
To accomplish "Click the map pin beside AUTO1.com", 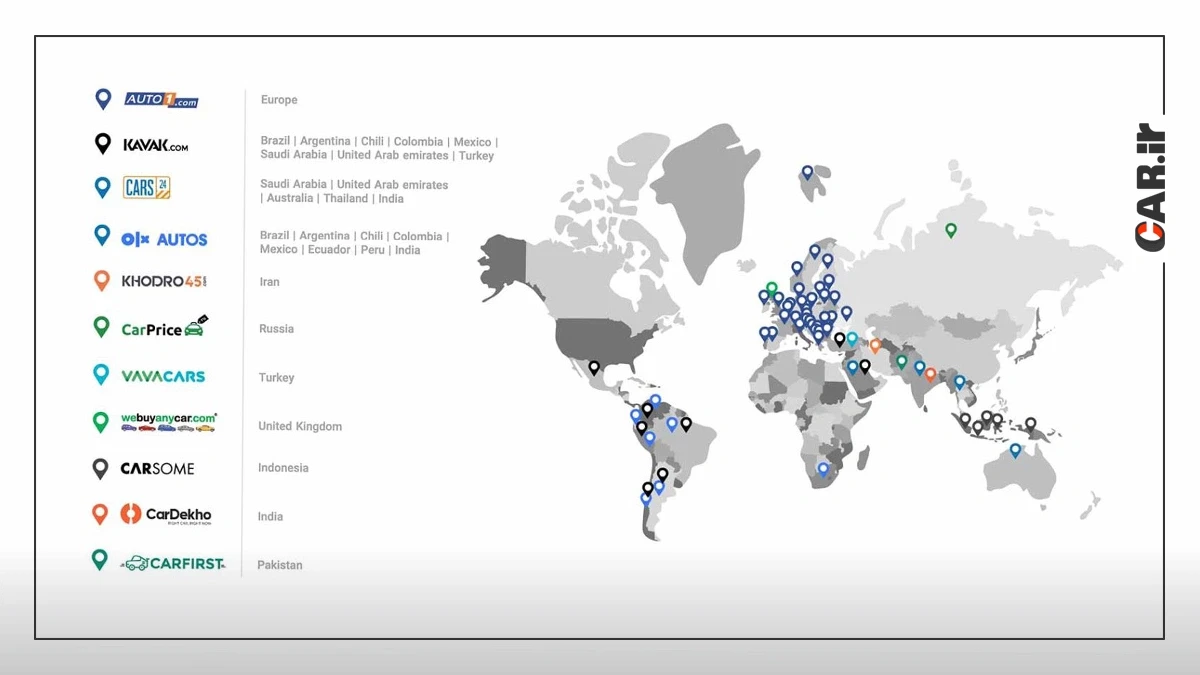I will [102, 99].
